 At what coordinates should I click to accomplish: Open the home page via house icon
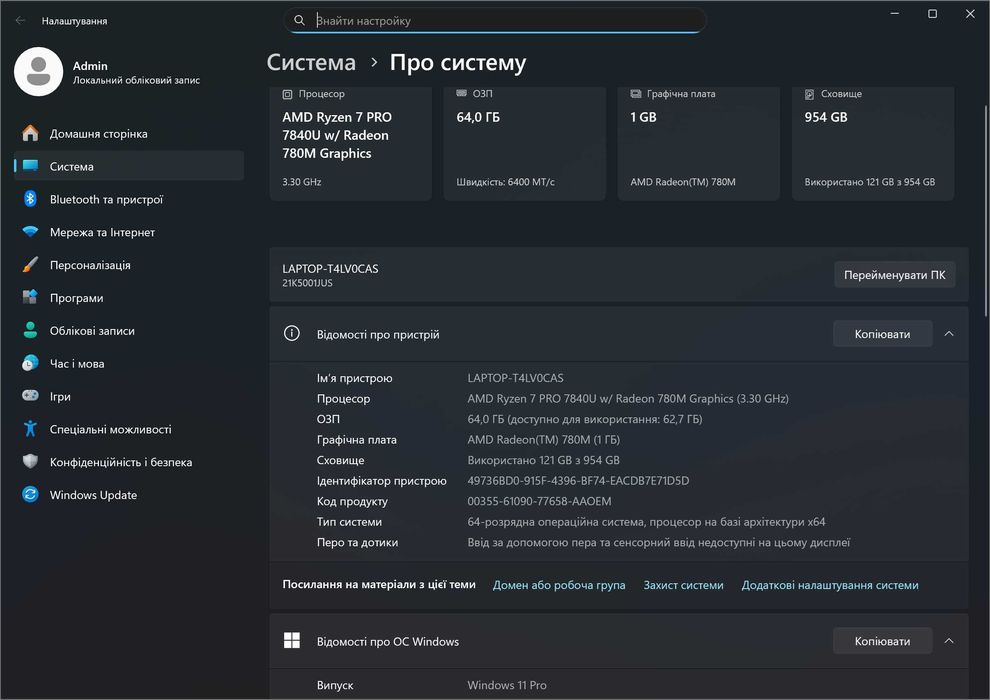tap(30, 133)
